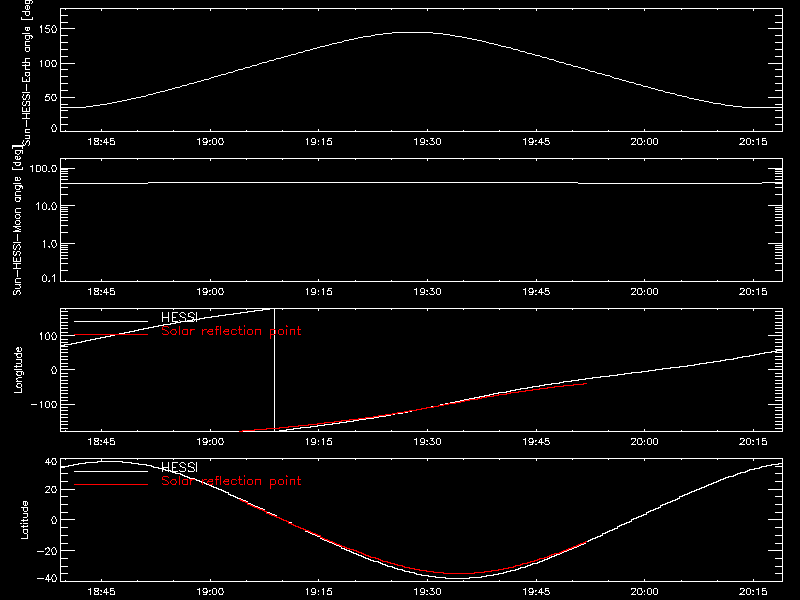Click 20:00 under the Moon angle plot
The width and height of the screenshot is (800, 600).
(x=644, y=292)
